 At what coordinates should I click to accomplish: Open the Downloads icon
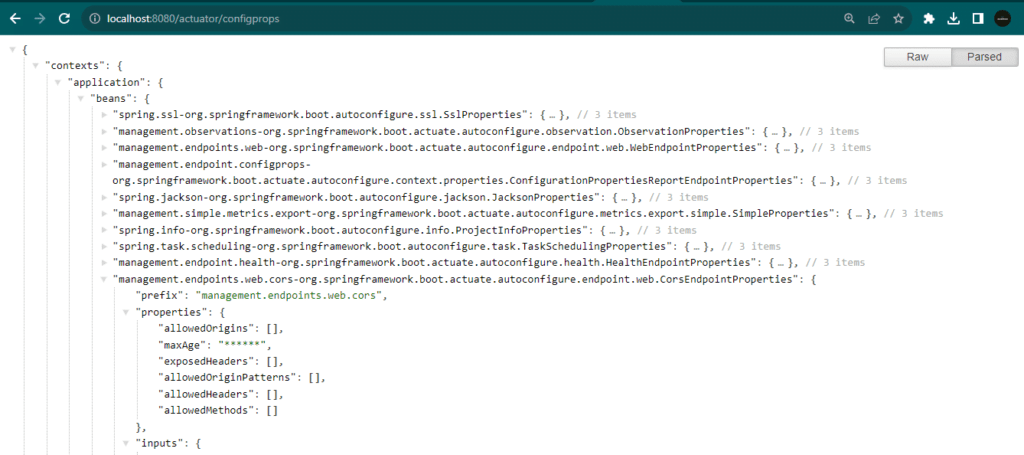[x=953, y=19]
